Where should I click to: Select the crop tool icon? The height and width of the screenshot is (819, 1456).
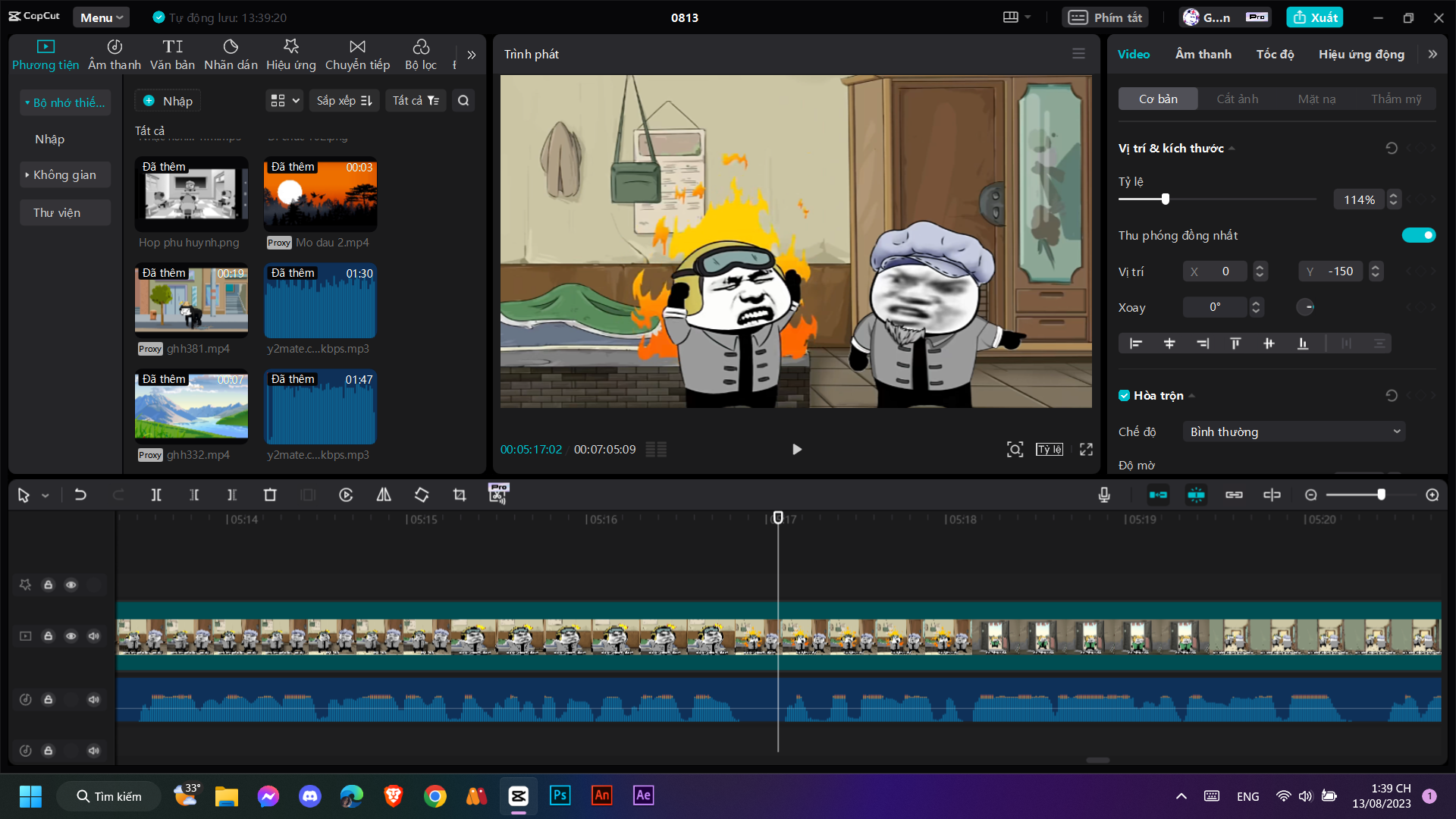(460, 495)
